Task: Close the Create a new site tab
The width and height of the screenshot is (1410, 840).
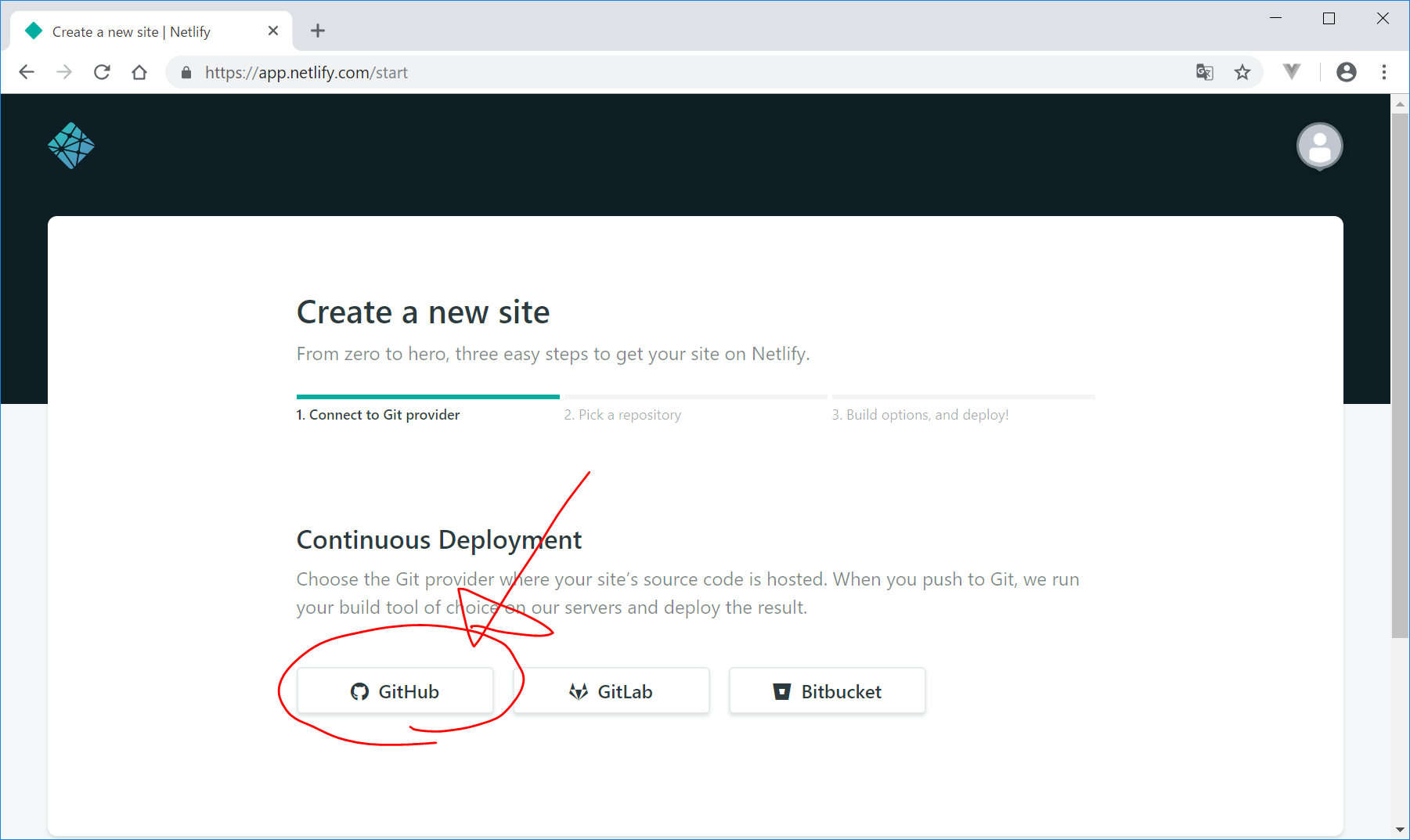Action: pyautogui.click(x=273, y=31)
